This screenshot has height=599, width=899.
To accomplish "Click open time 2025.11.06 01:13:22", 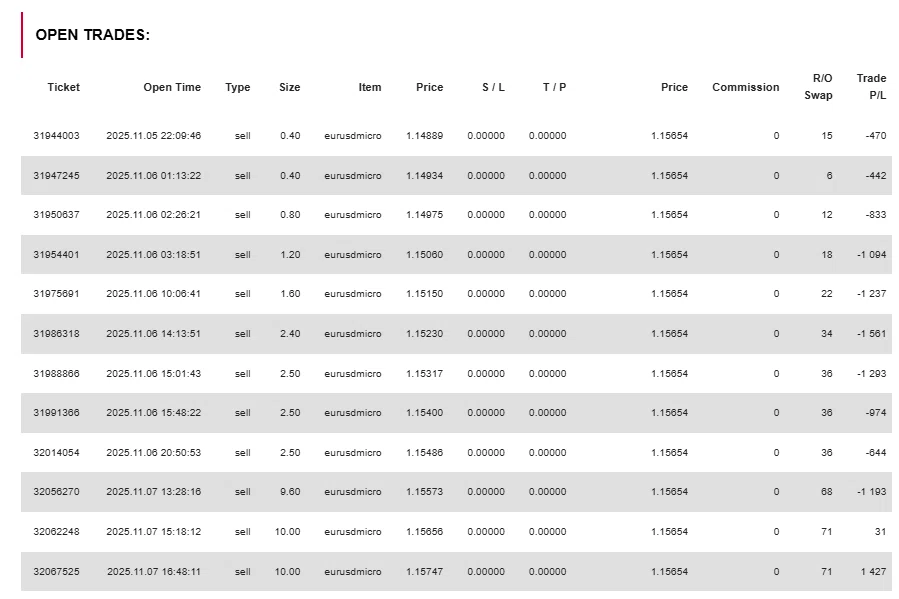I will pos(154,175).
